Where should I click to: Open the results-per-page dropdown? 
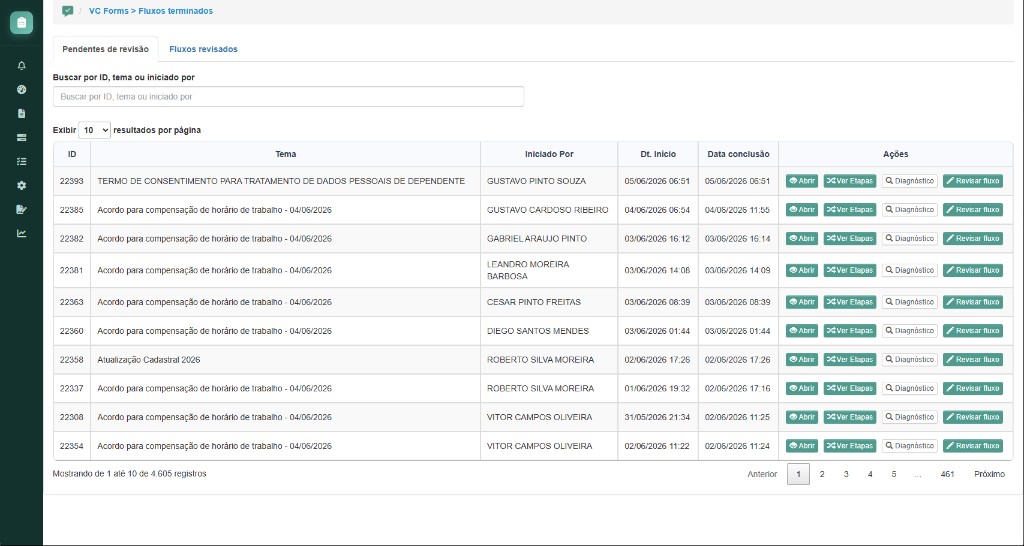point(95,130)
